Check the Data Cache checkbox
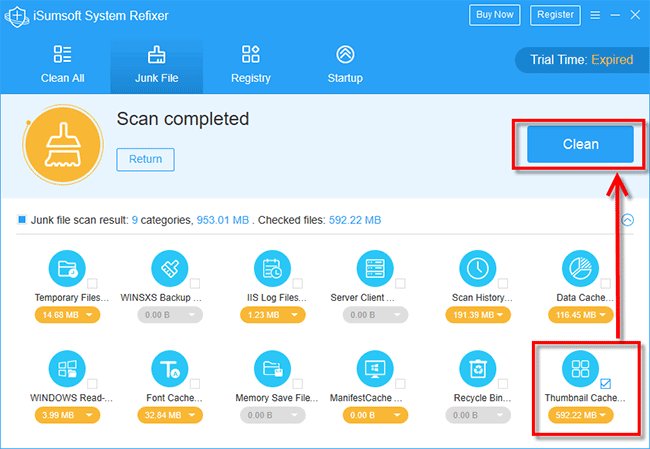650x449 pixels. tap(606, 284)
